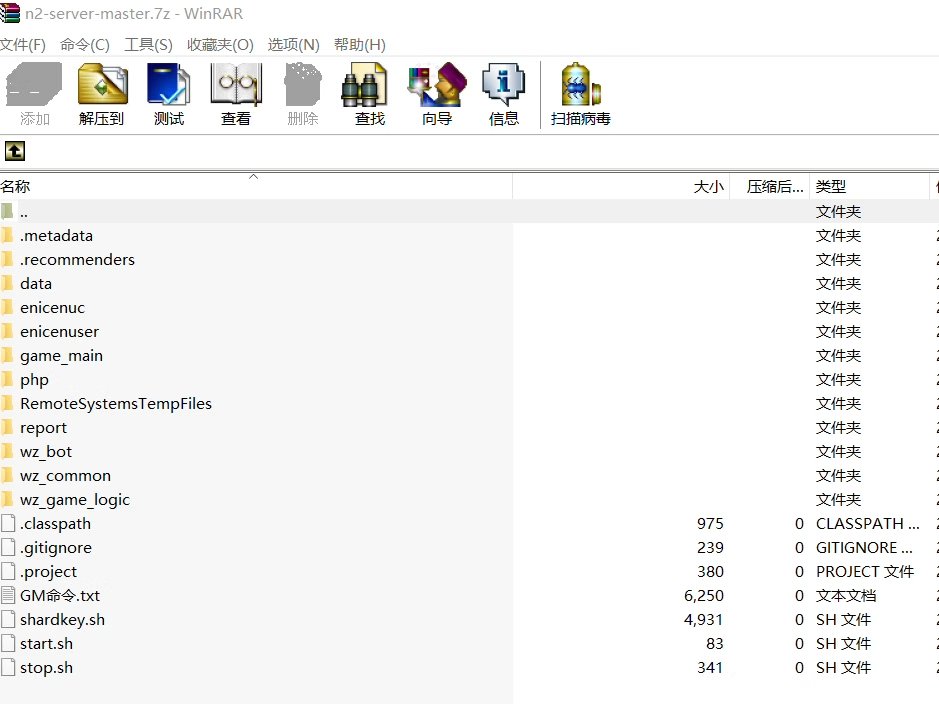The height and width of the screenshot is (704, 939).
Task: Select the RemoteSystemsTempFiles folder name
Action: tap(116, 403)
